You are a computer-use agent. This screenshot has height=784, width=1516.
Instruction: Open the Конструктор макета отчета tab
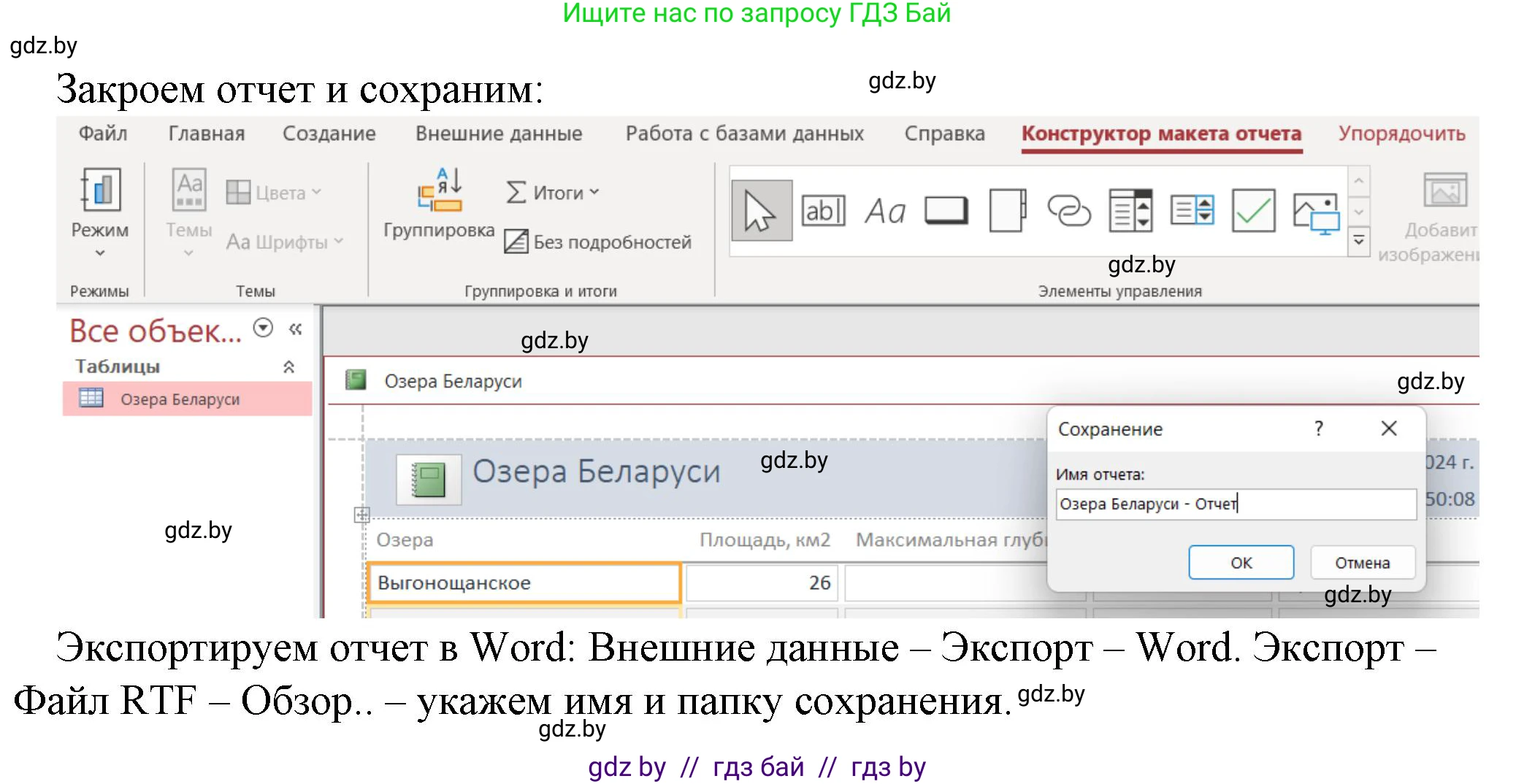[1163, 134]
